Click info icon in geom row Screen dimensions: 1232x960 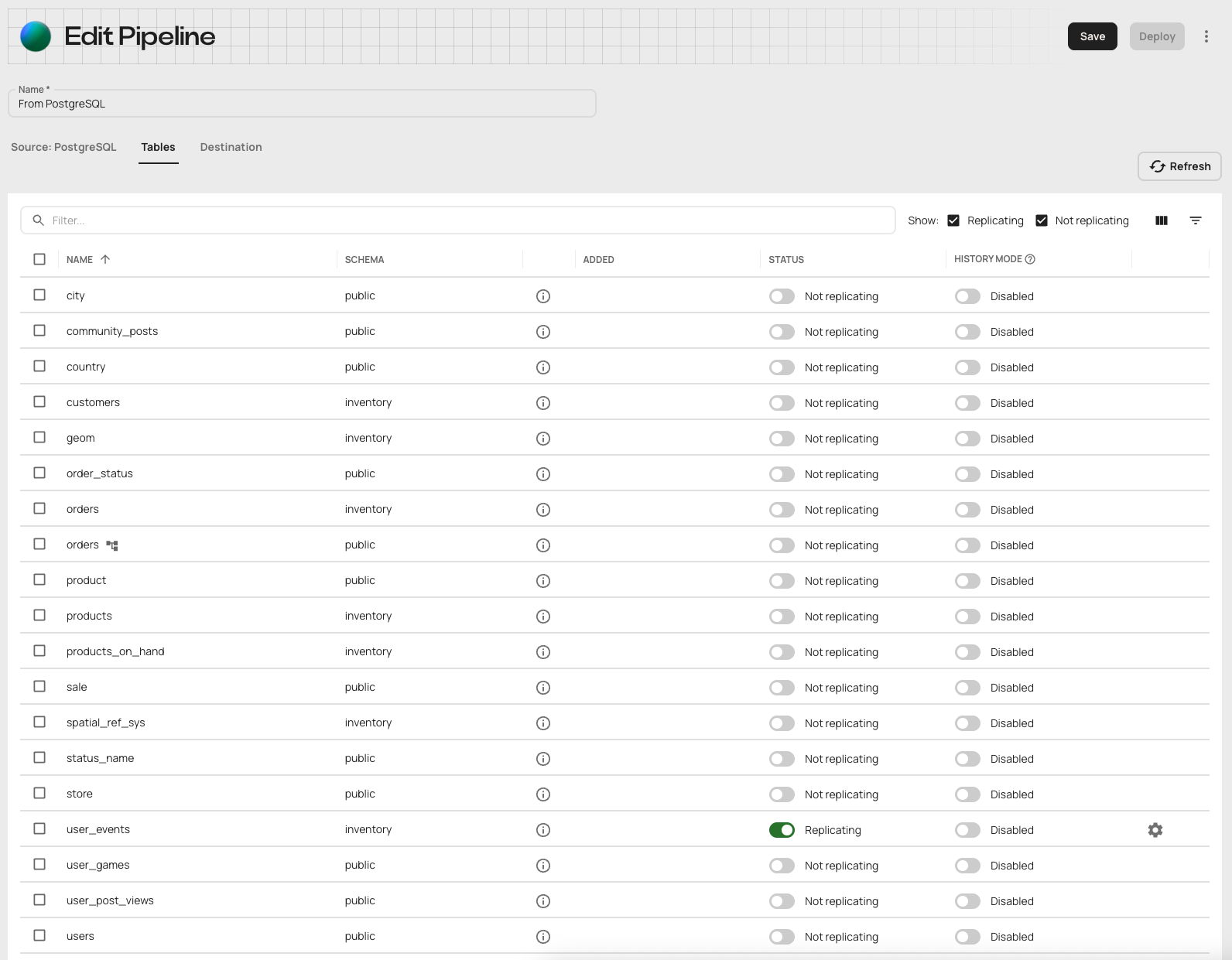click(x=543, y=439)
